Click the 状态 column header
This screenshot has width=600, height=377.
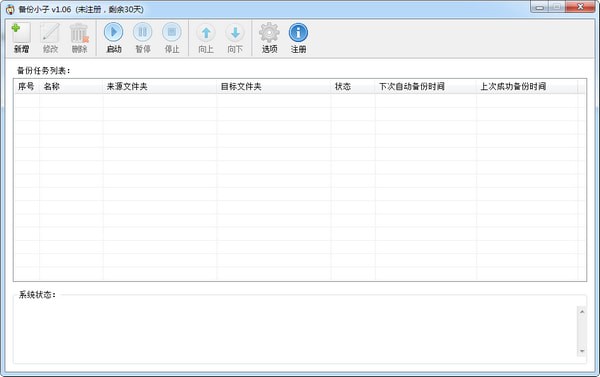coord(353,86)
